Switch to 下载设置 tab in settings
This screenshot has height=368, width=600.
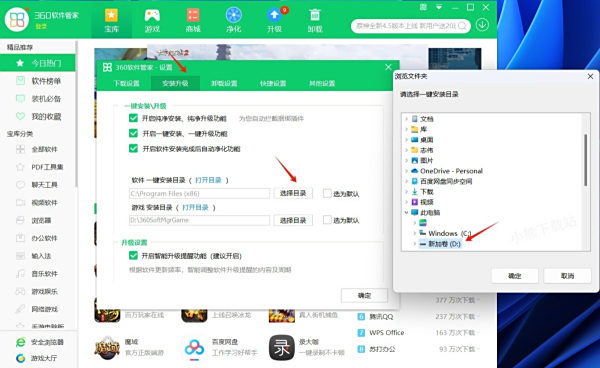(x=127, y=83)
